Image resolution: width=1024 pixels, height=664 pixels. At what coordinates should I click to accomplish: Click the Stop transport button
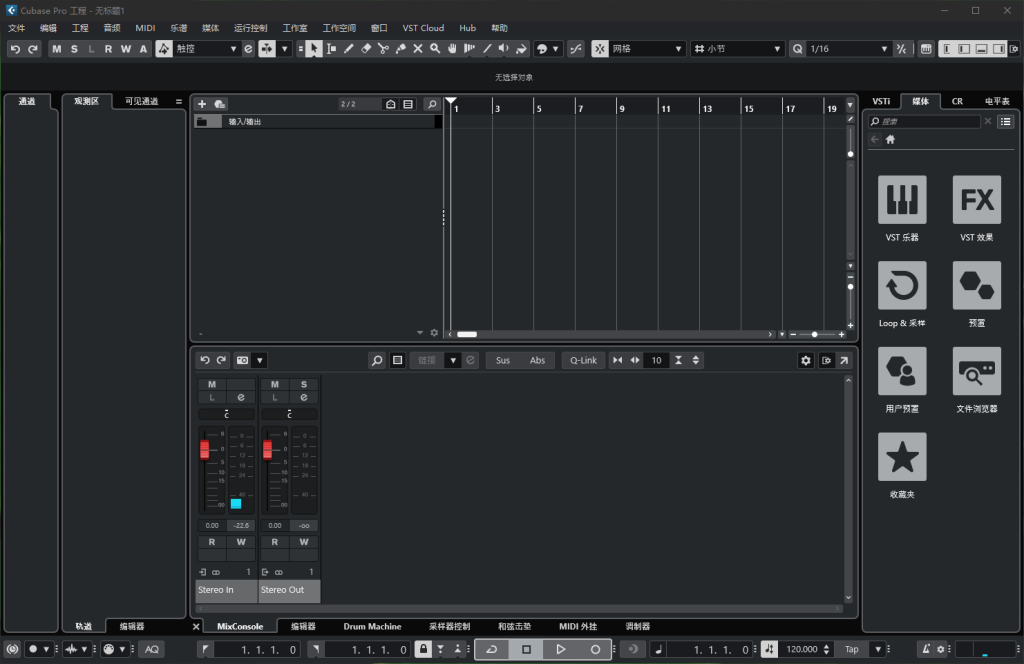tap(526, 649)
